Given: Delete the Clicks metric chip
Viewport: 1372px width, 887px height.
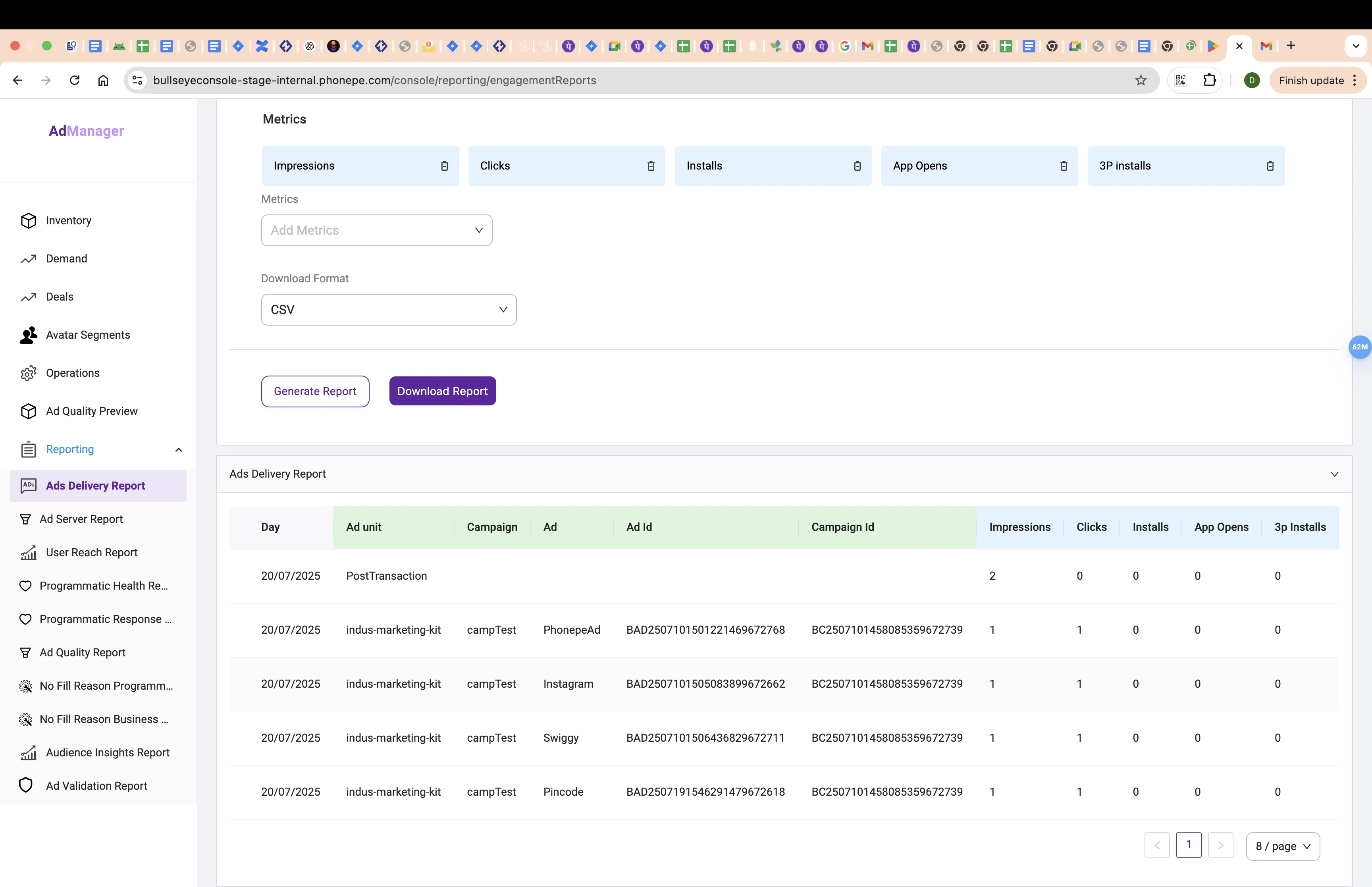Looking at the screenshot, I should pos(651,166).
